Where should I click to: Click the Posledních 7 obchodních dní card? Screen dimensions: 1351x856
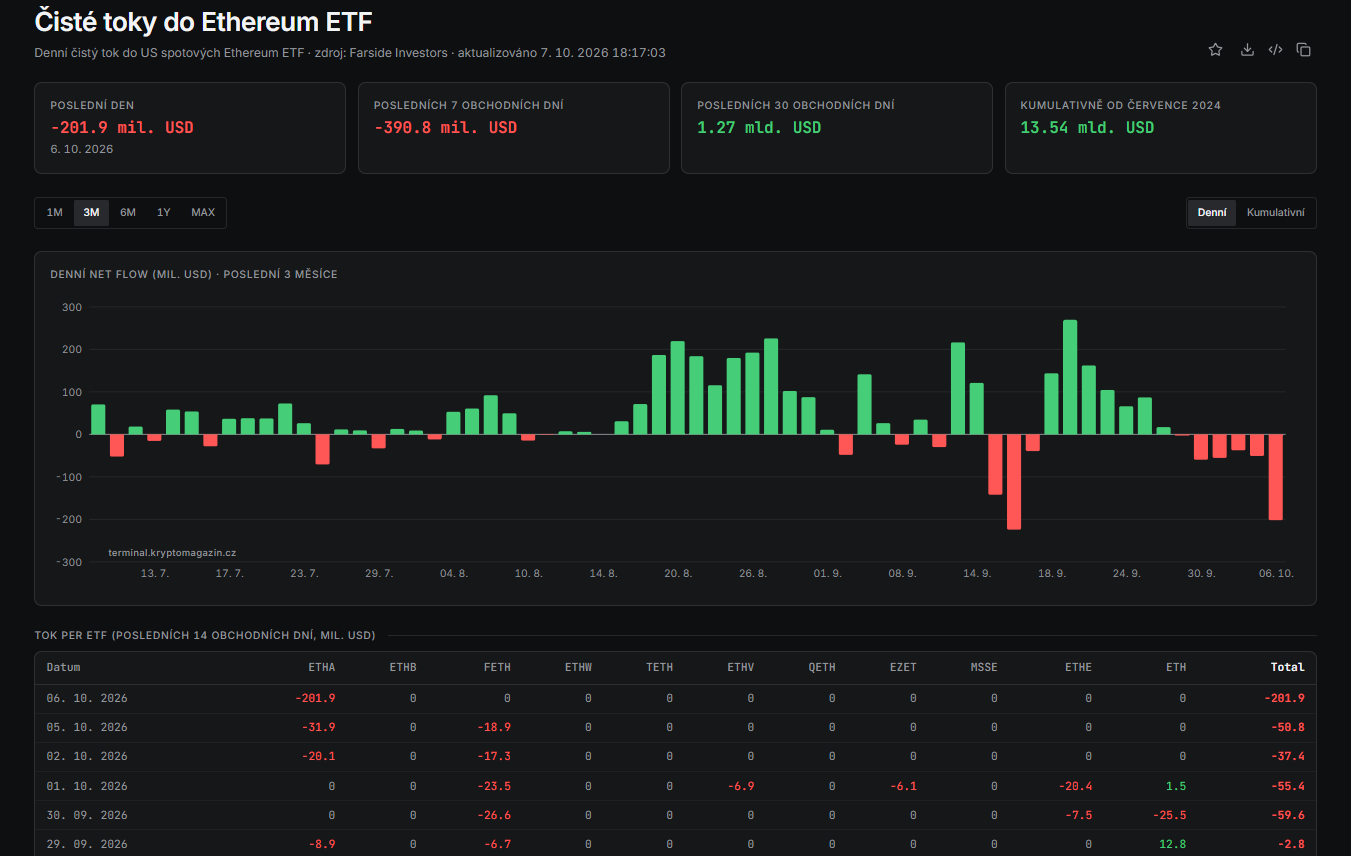point(513,128)
